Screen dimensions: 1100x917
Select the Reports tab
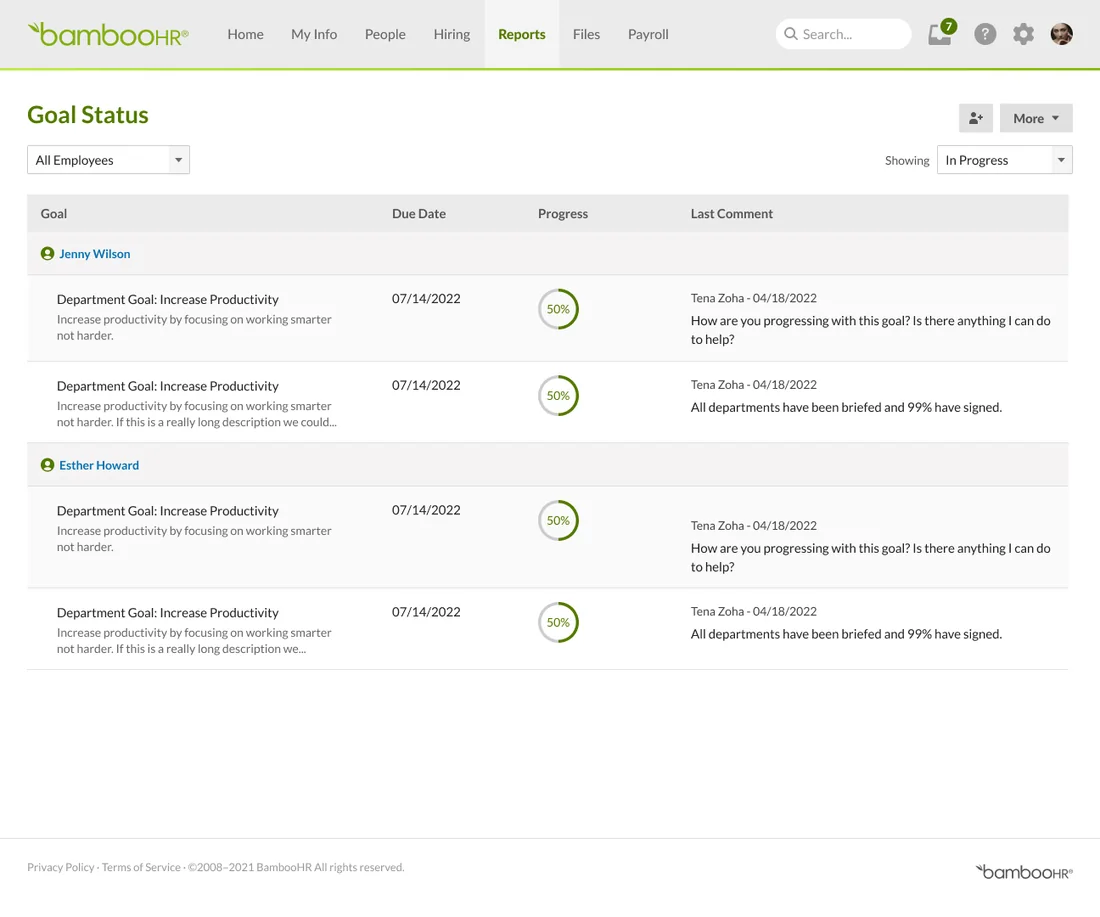click(521, 34)
